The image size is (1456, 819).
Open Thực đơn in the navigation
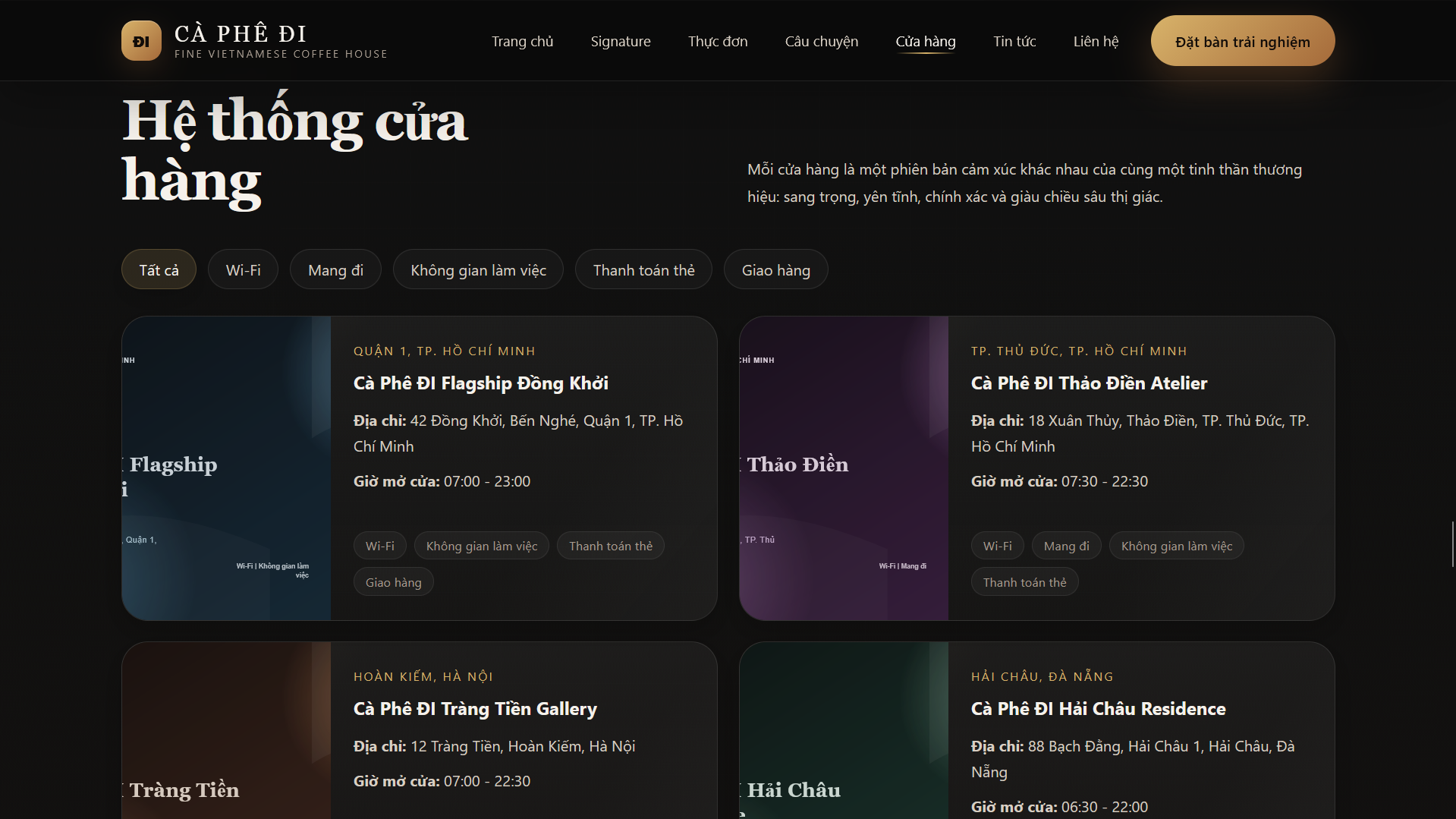(717, 42)
